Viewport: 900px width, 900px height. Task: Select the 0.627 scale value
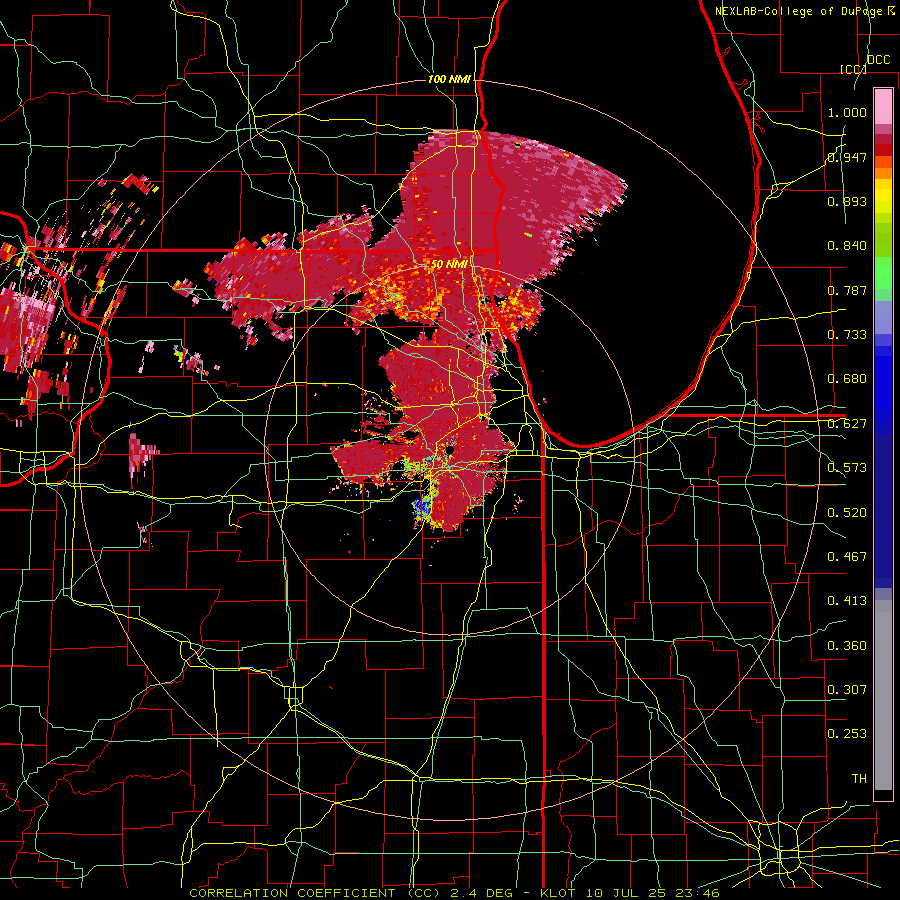pos(847,424)
